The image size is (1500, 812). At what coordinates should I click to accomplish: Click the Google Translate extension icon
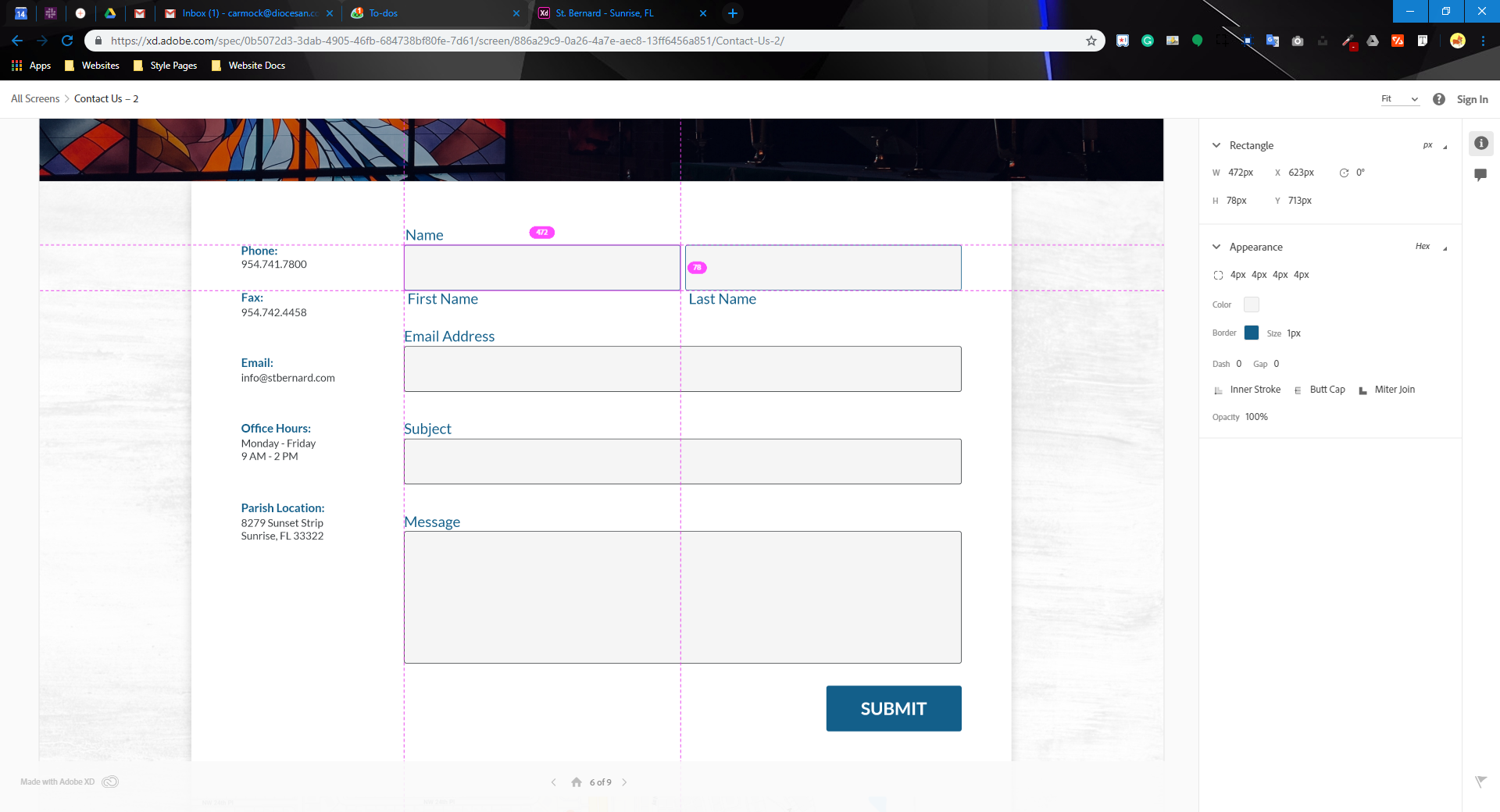(x=1273, y=41)
